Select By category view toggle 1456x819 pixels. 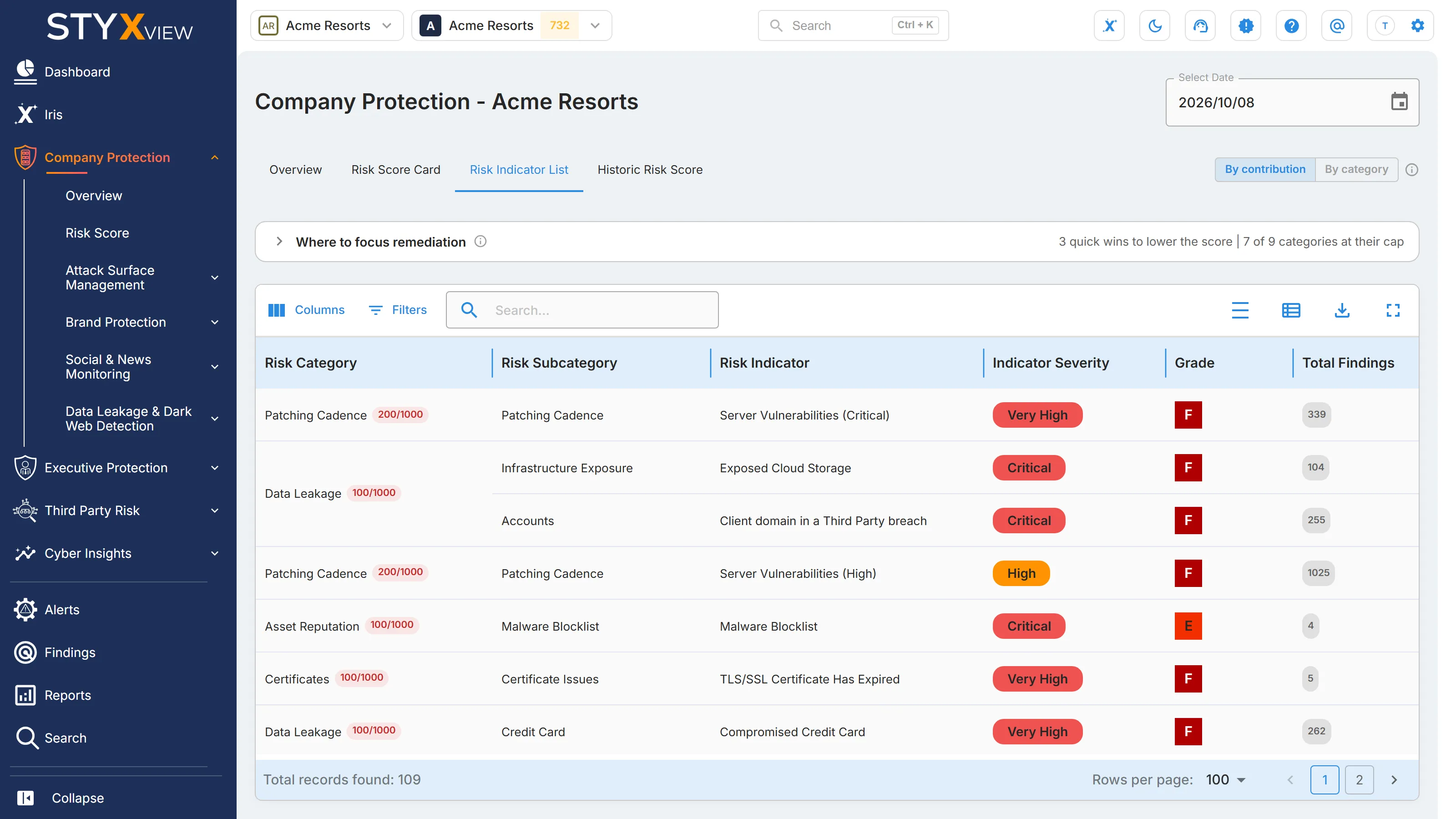click(x=1356, y=169)
